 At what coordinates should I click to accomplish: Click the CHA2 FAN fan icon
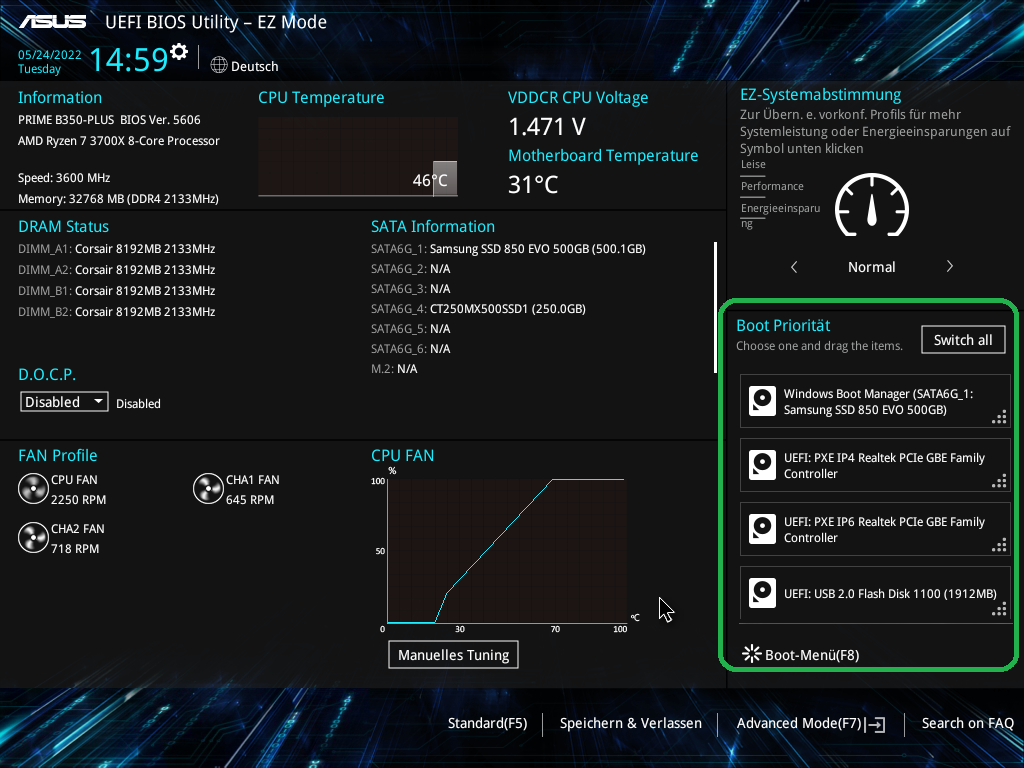click(33, 537)
